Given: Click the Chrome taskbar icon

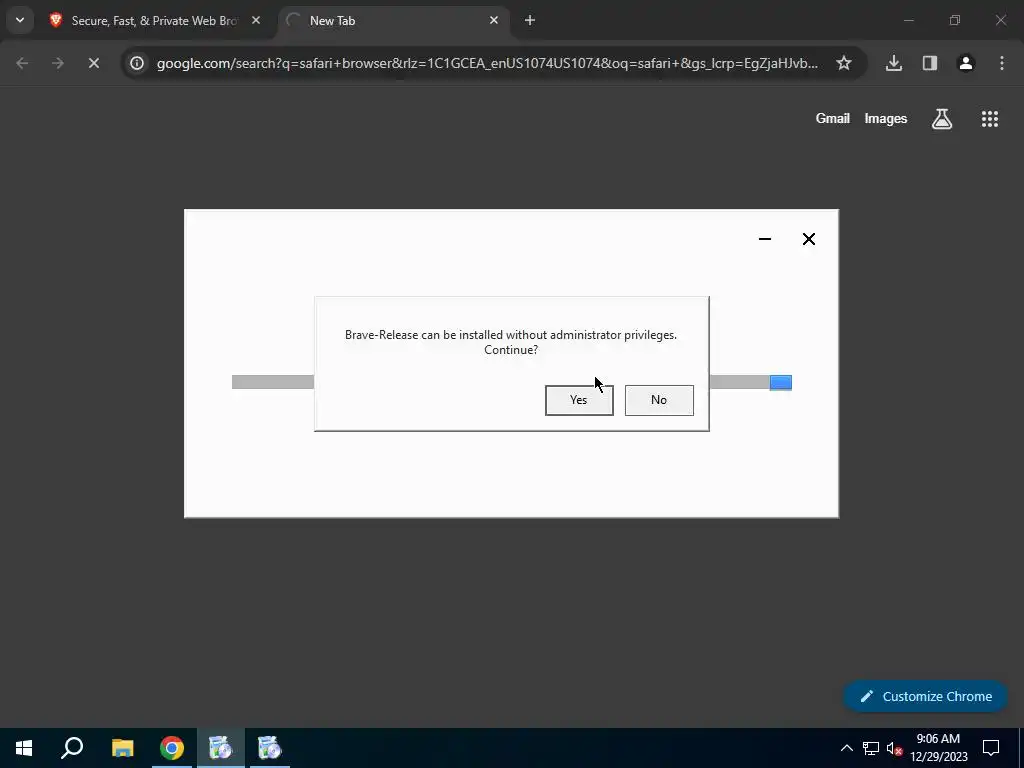Looking at the screenshot, I should click(172, 748).
